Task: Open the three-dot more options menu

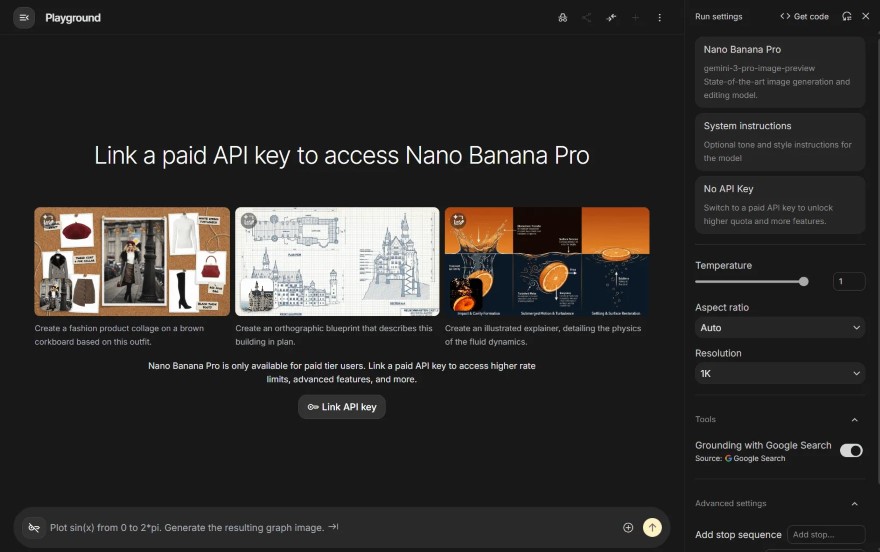Action: (x=659, y=18)
